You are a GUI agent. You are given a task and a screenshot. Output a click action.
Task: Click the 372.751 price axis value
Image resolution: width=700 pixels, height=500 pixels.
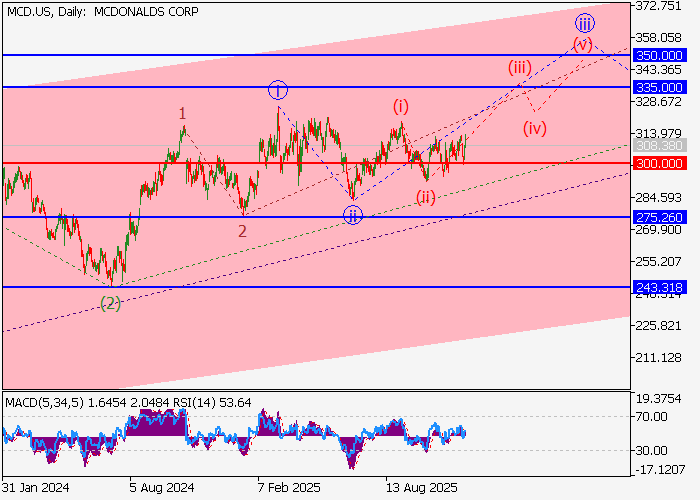658,6
